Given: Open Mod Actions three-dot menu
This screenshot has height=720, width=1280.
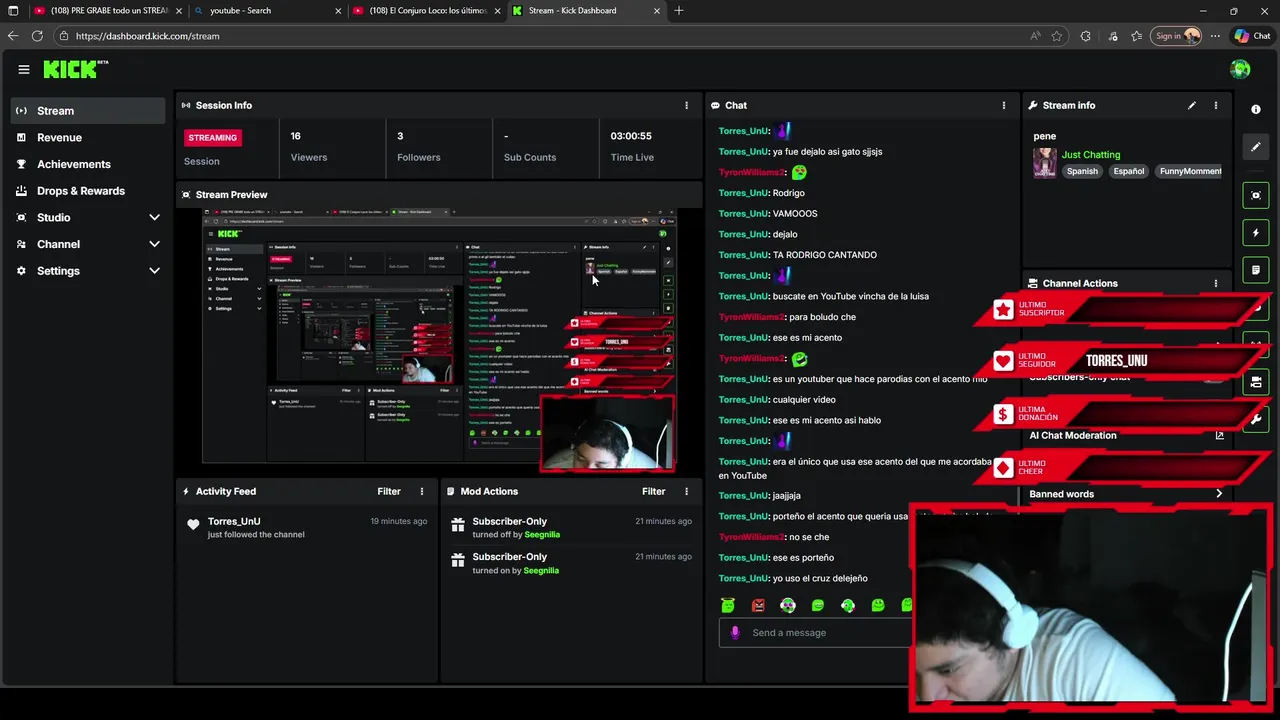Looking at the screenshot, I should pyautogui.click(x=686, y=491).
